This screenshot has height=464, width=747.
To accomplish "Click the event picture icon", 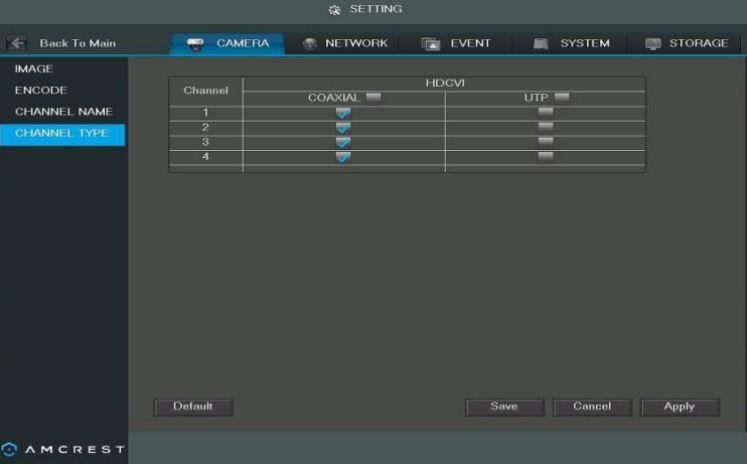I will click(x=431, y=44).
